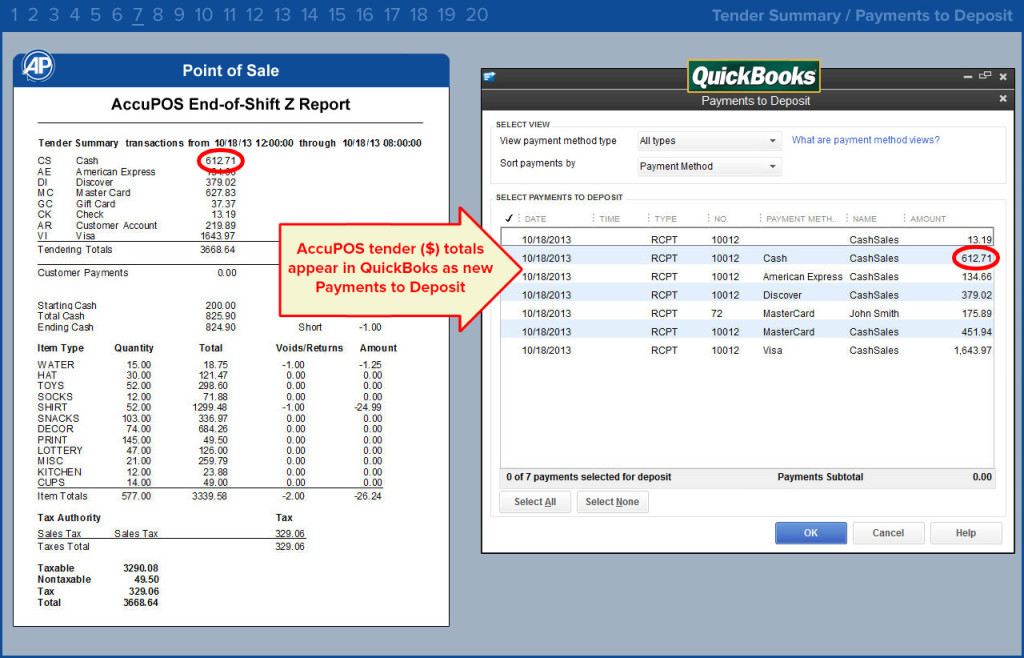The height and width of the screenshot is (658, 1024).
Task: Click 'Item Totals' in the Z Report
Action: pos(62,496)
